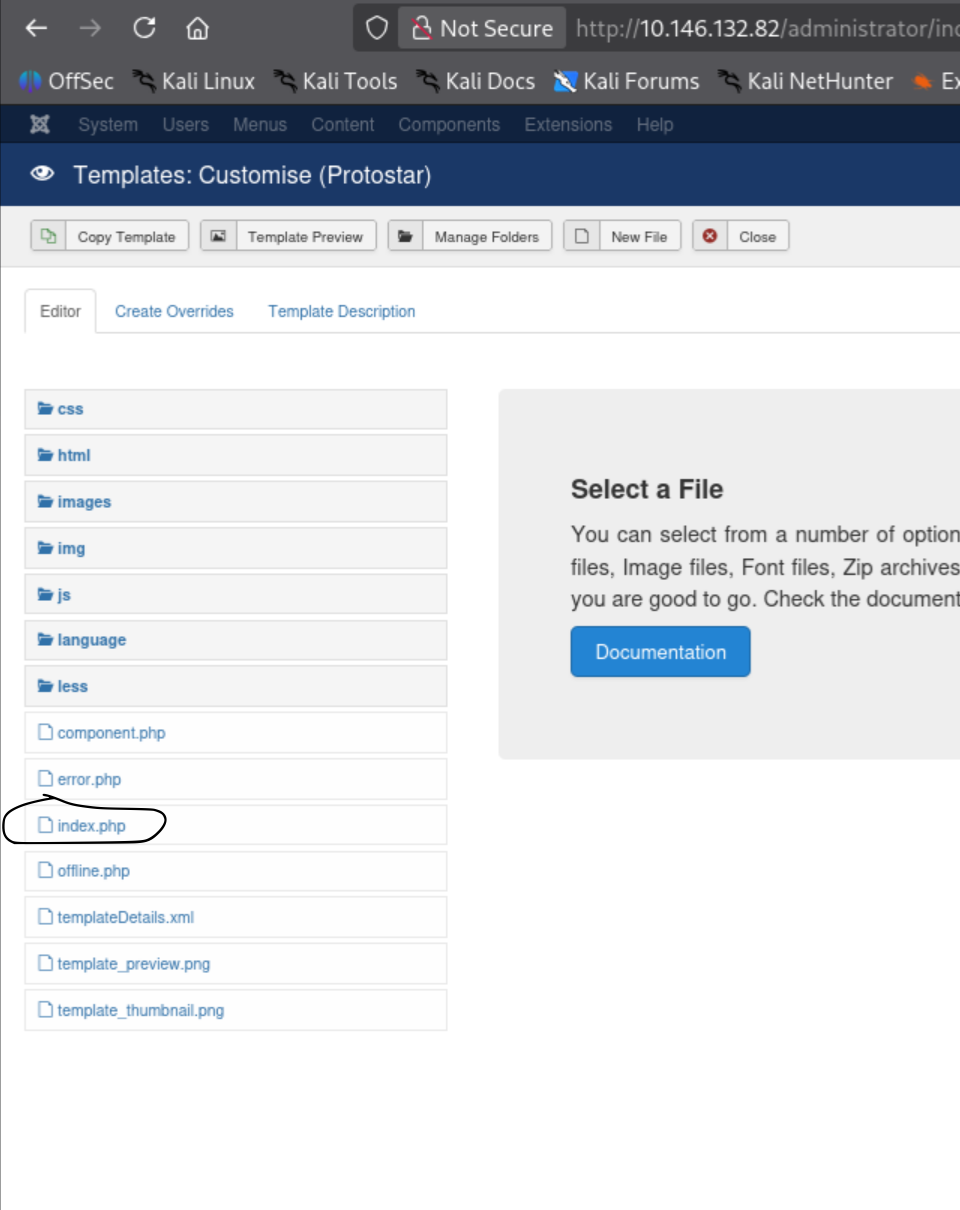Click the Joomla logo icon in admin bar
The image size is (960, 1210).
click(40, 125)
